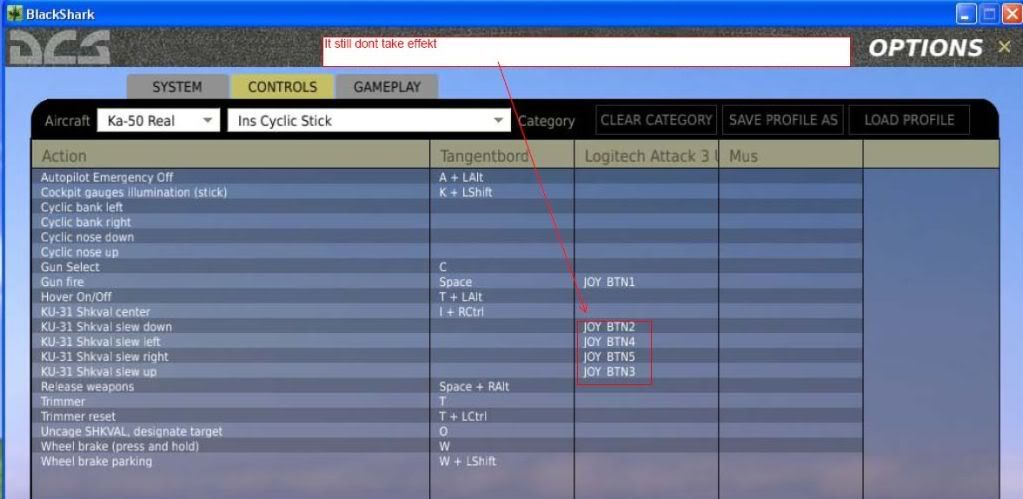Click SAVE PROFILE AS button
The image size is (1023, 499).
coord(783,120)
